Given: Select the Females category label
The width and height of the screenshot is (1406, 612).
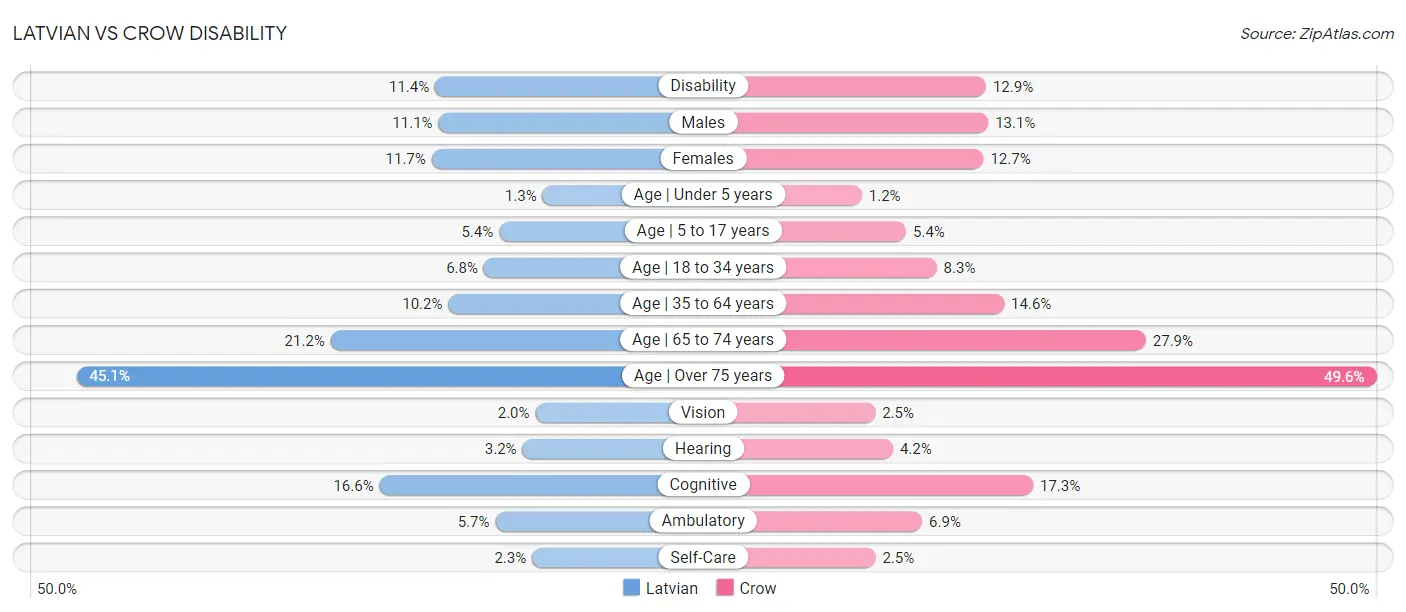Looking at the screenshot, I should coord(703,158).
